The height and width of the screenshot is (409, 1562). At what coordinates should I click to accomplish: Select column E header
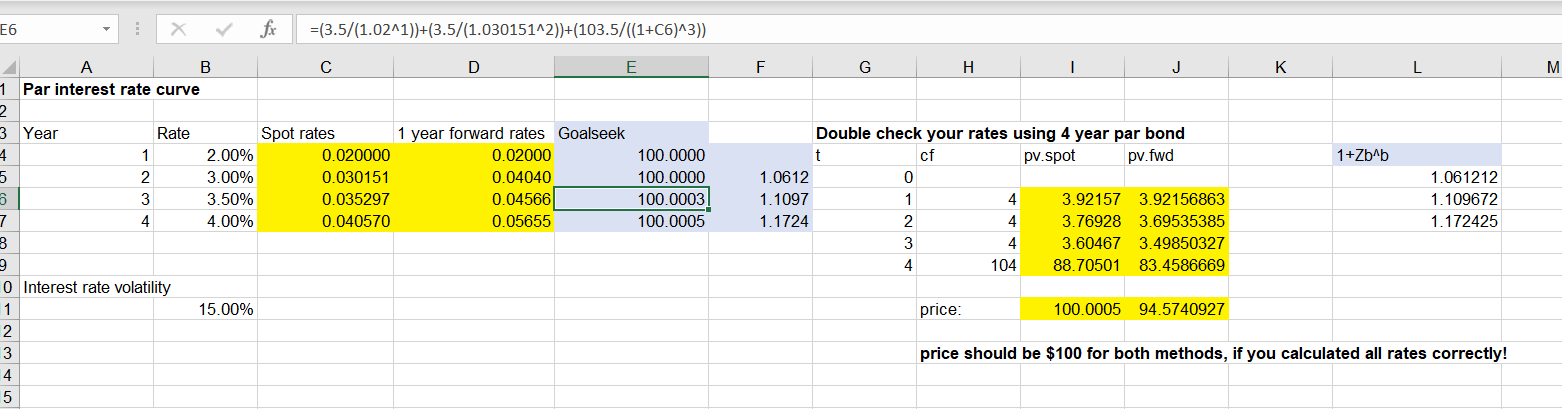click(631, 68)
